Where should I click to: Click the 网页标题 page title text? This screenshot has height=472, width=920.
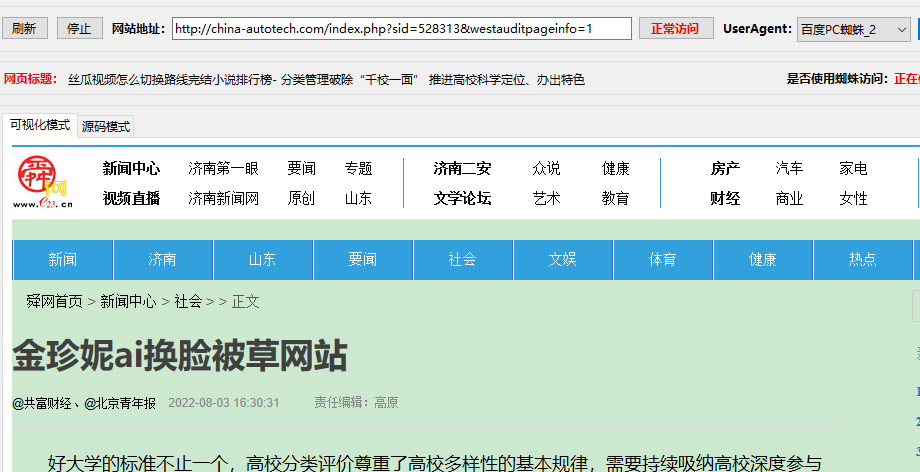coord(327,80)
